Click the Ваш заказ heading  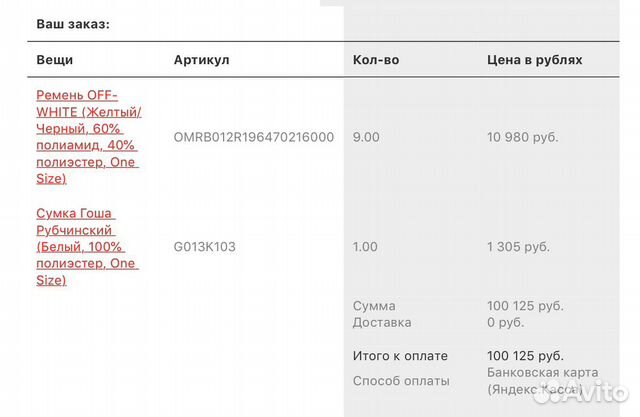pos(73,24)
